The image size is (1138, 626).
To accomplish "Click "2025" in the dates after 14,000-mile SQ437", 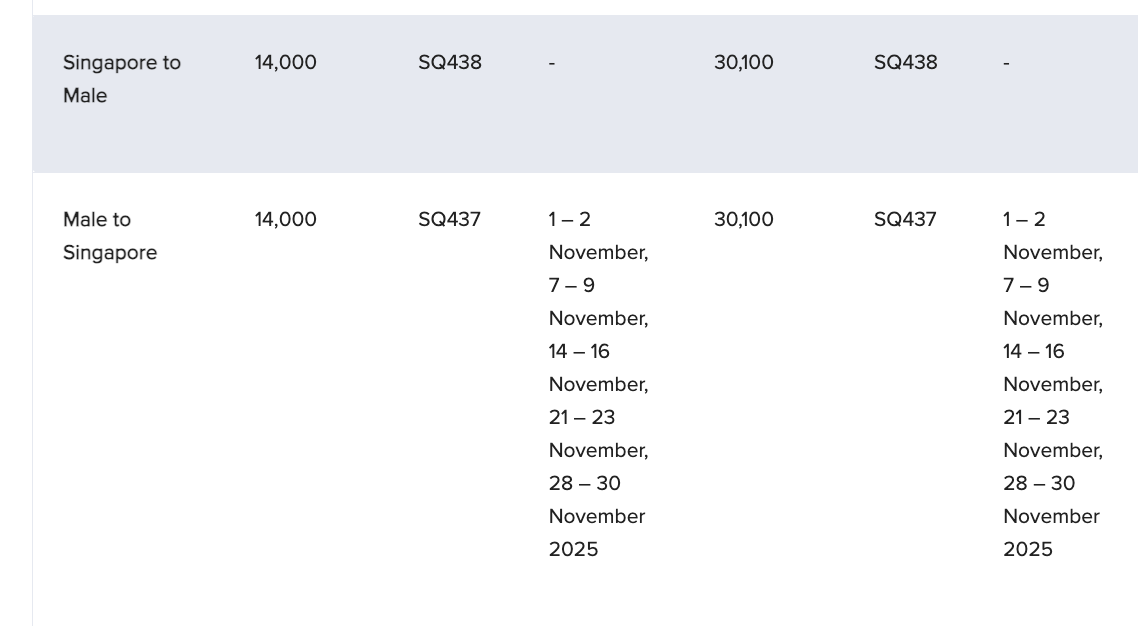I will coord(573,550).
